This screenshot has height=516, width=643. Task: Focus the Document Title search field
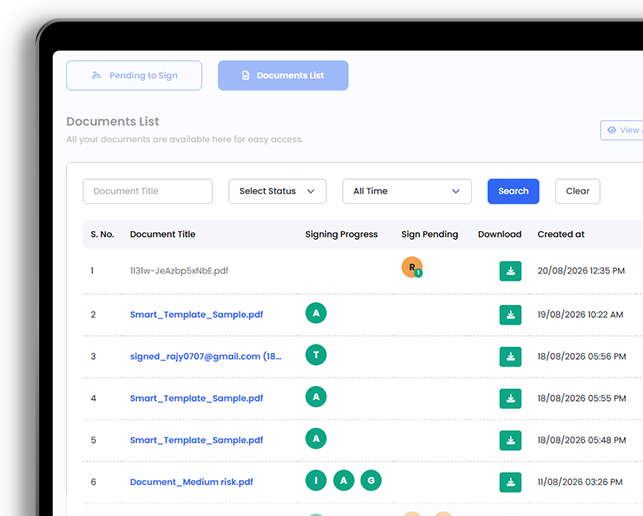(148, 191)
